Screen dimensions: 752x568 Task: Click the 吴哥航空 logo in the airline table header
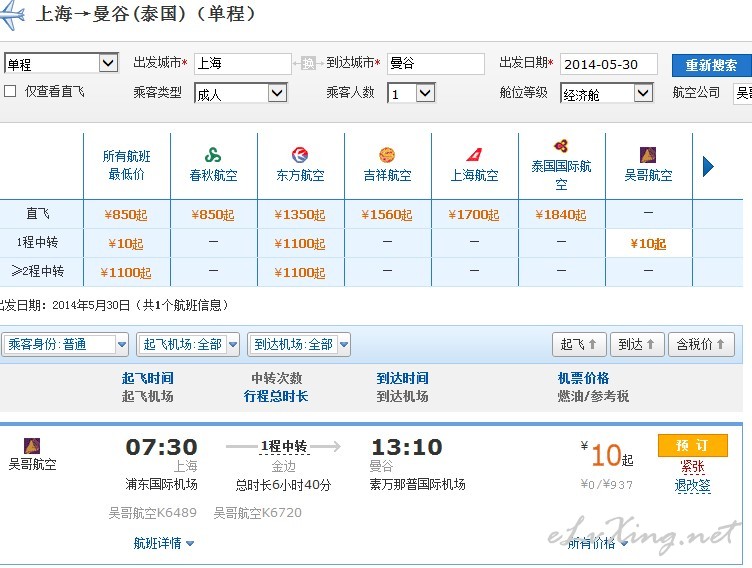[648, 155]
